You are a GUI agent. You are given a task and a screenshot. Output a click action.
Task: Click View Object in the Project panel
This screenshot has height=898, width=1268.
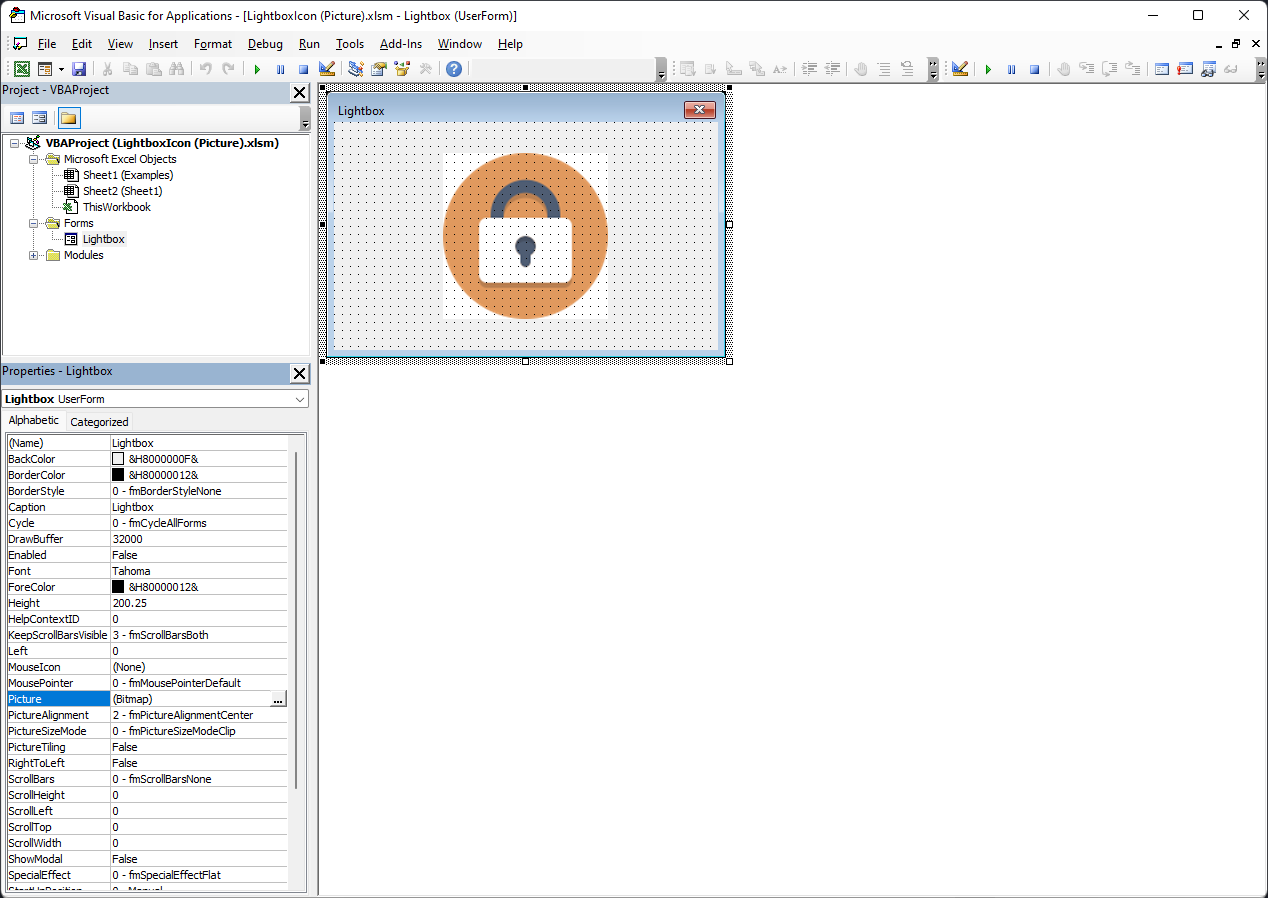point(39,118)
